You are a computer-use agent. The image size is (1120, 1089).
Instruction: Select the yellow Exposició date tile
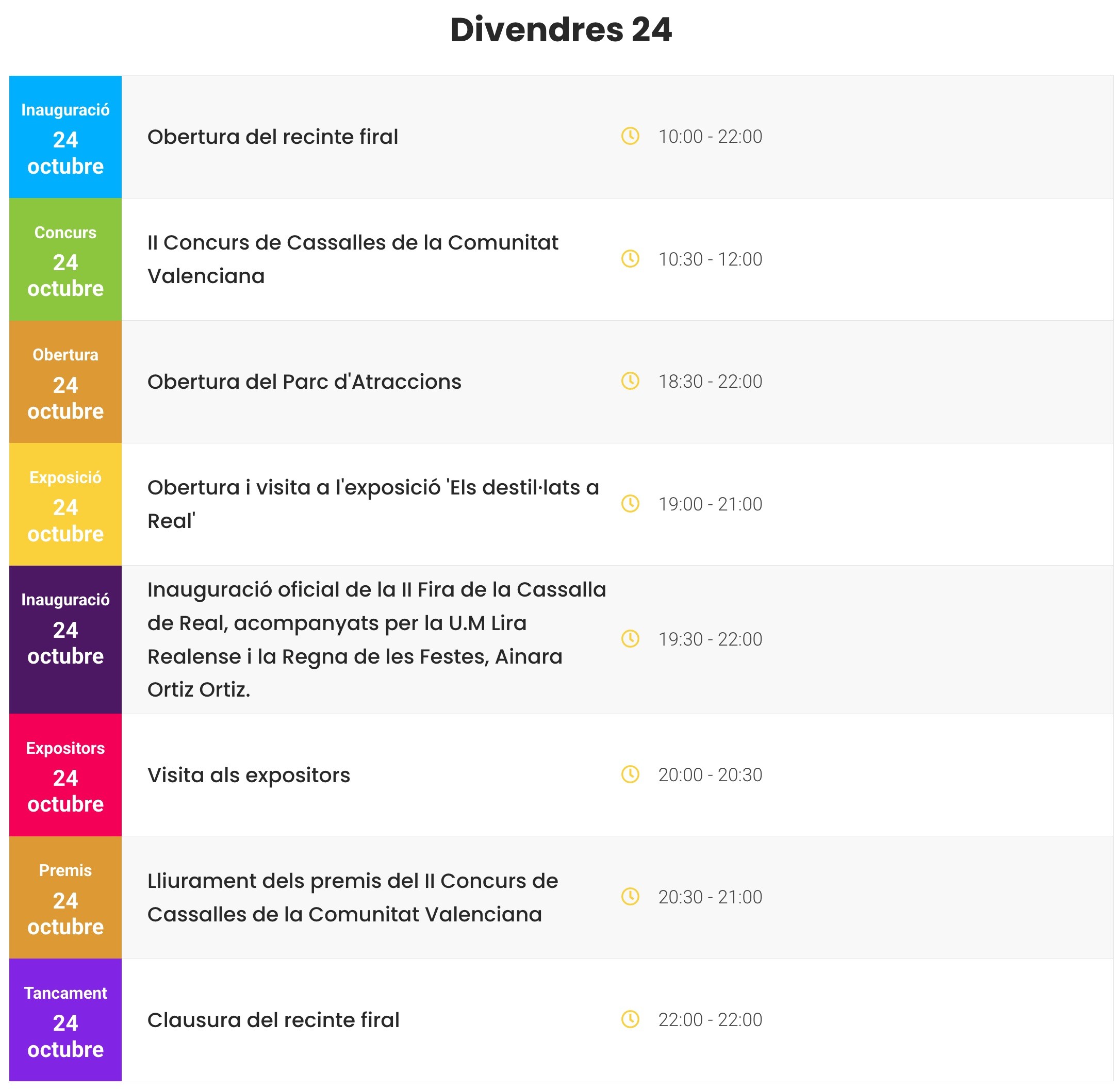[x=65, y=504]
